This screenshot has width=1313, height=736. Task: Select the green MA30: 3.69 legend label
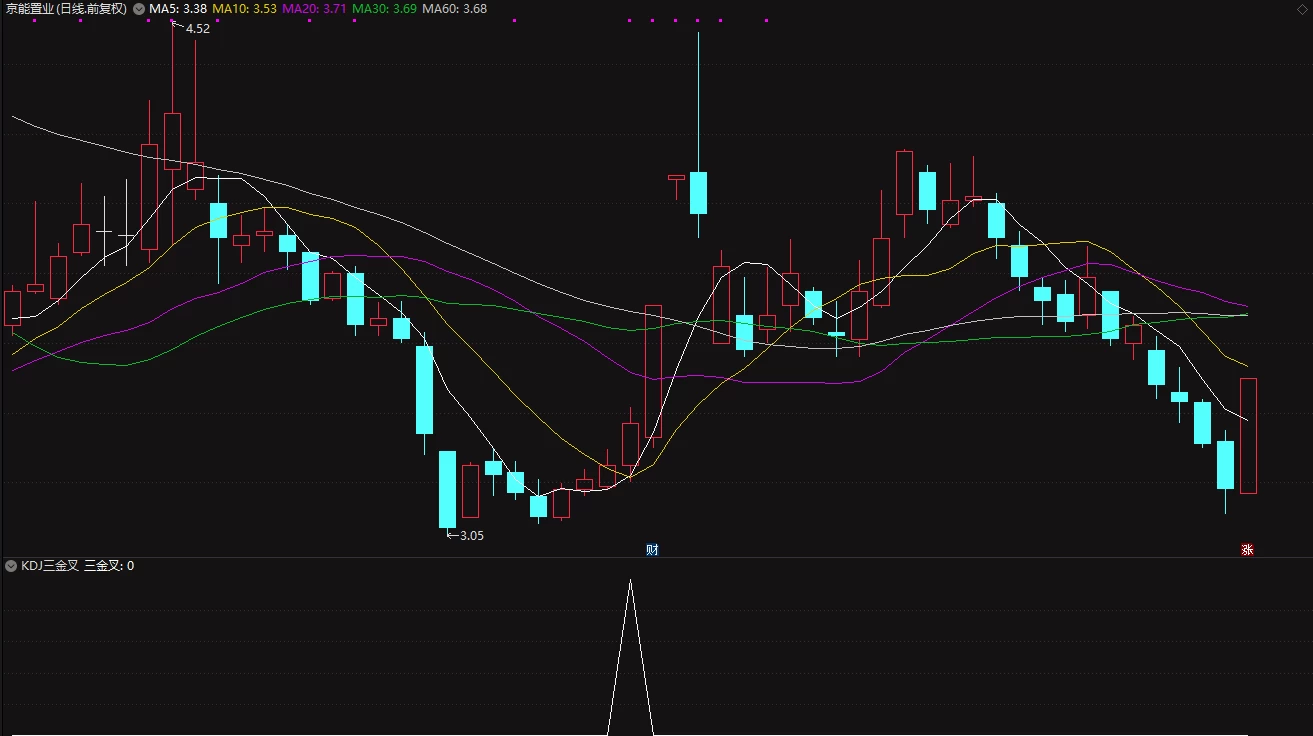[384, 9]
